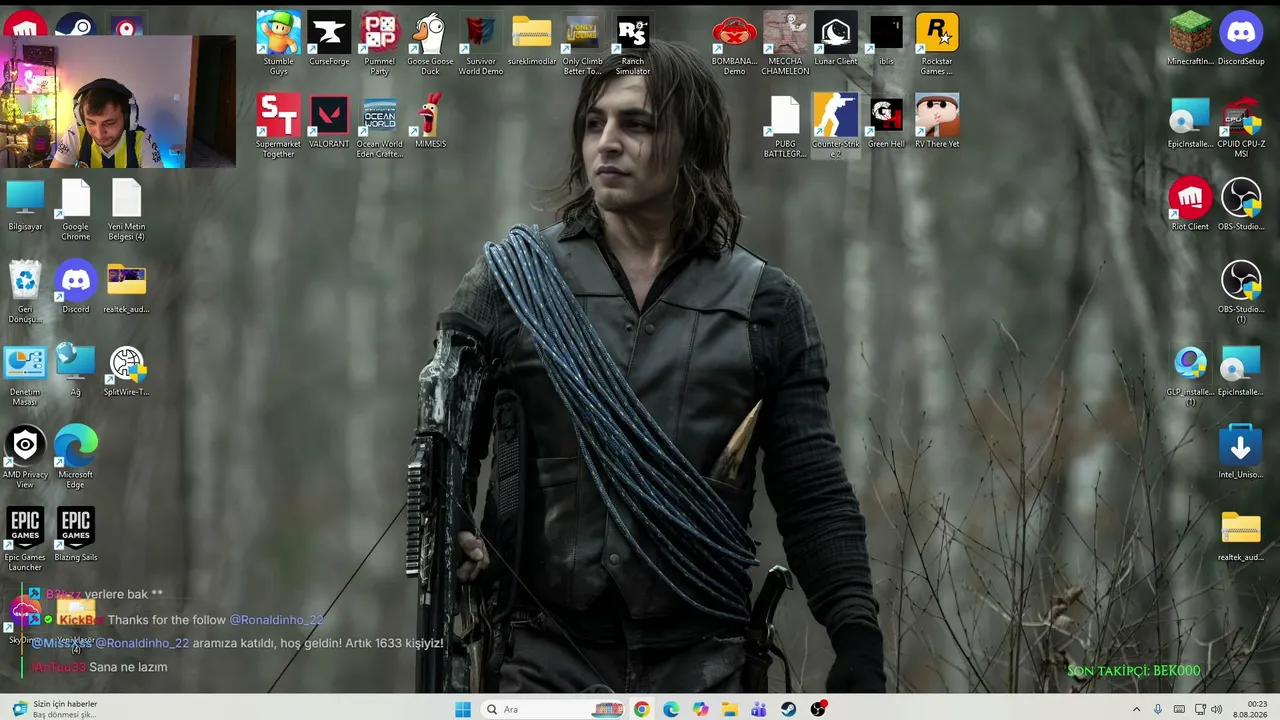Click the microphone icon in the system tray
Viewport: 1280px width, 720px height.
click(x=1158, y=709)
